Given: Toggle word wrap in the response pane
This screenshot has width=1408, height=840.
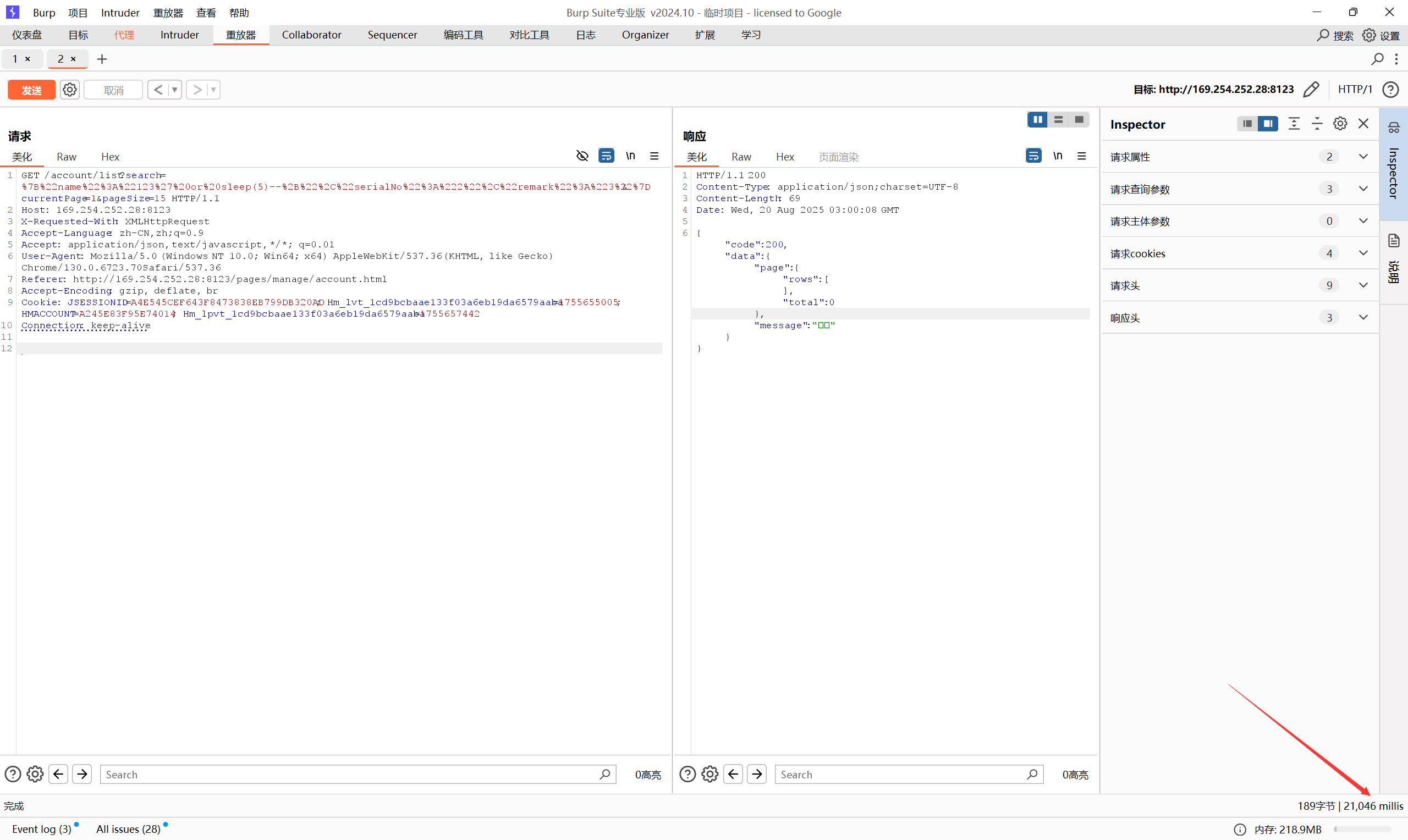Looking at the screenshot, I should tap(1033, 156).
